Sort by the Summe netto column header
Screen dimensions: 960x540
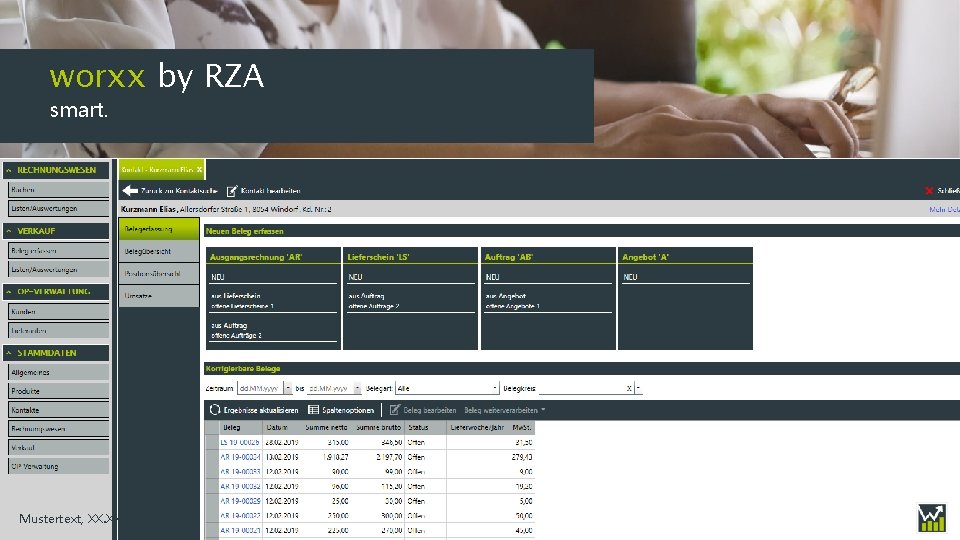[326, 427]
